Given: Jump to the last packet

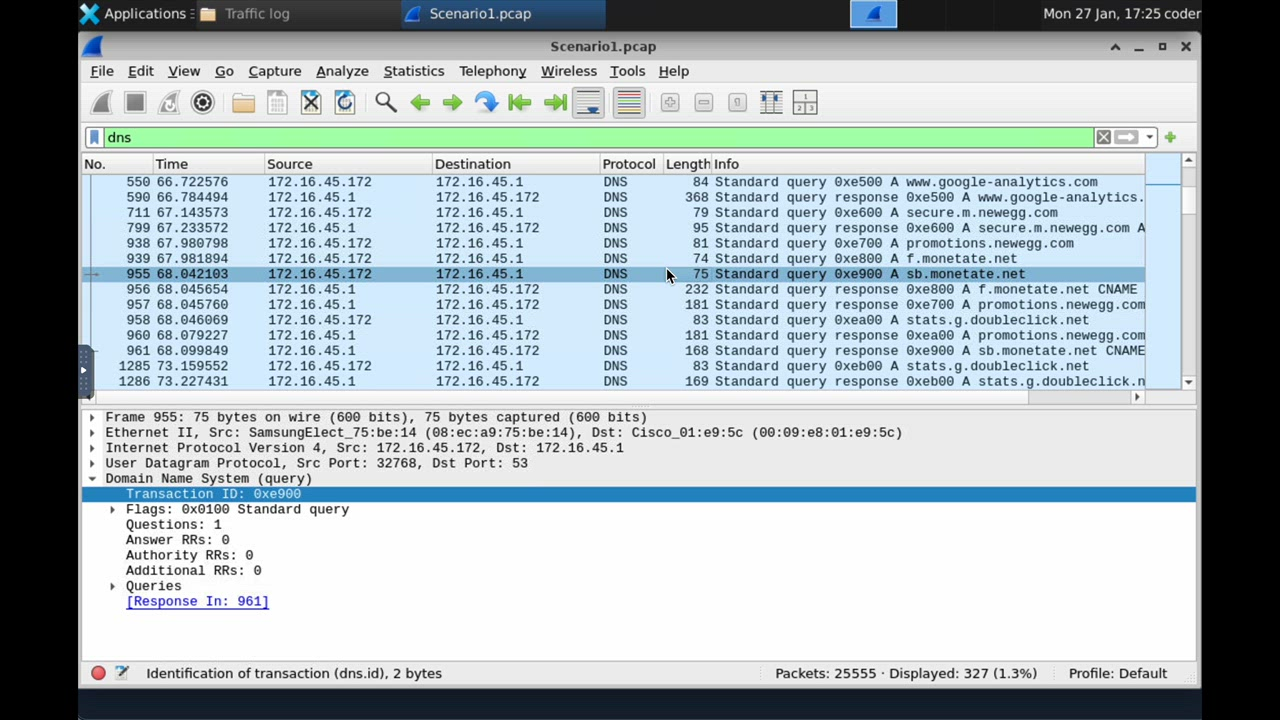Looking at the screenshot, I should [554, 103].
